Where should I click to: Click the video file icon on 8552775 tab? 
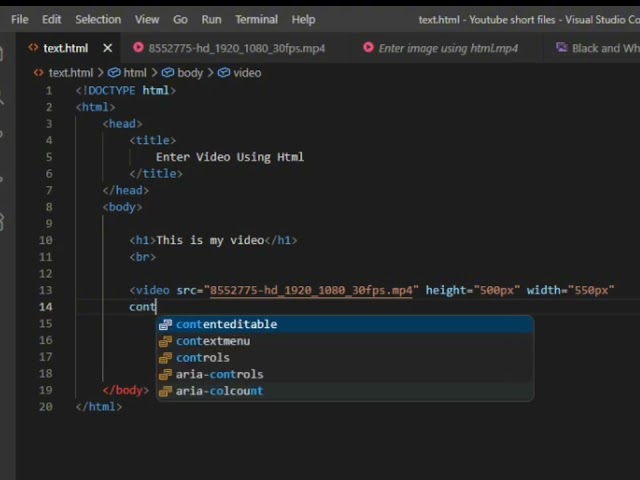click(x=138, y=48)
